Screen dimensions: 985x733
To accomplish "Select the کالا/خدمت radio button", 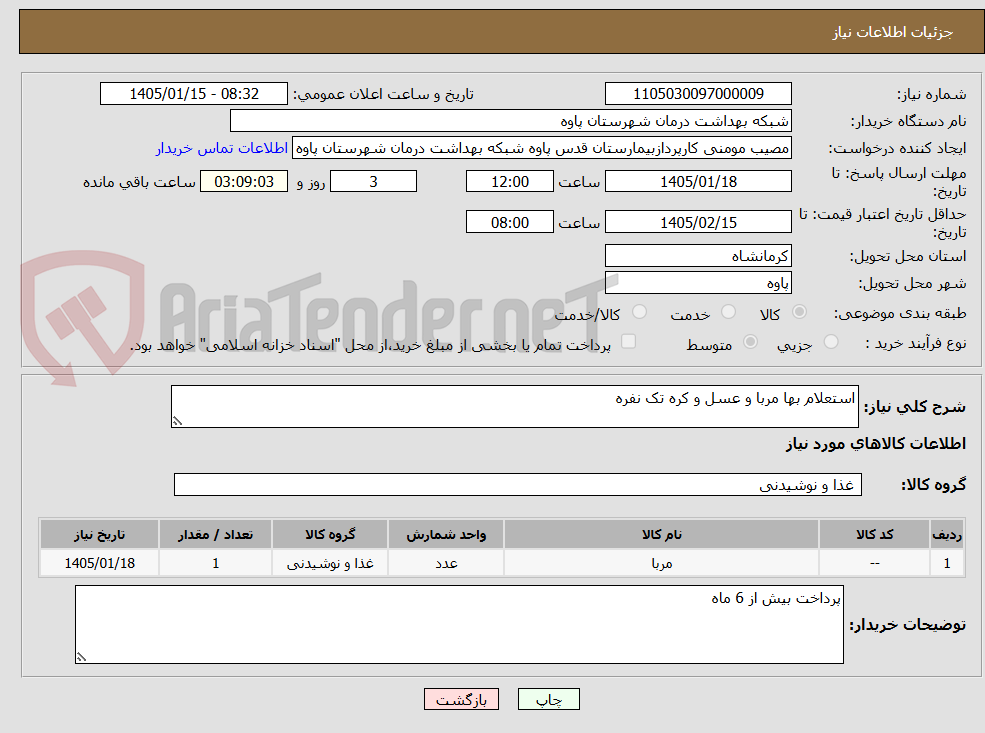I will click(x=639, y=312).
